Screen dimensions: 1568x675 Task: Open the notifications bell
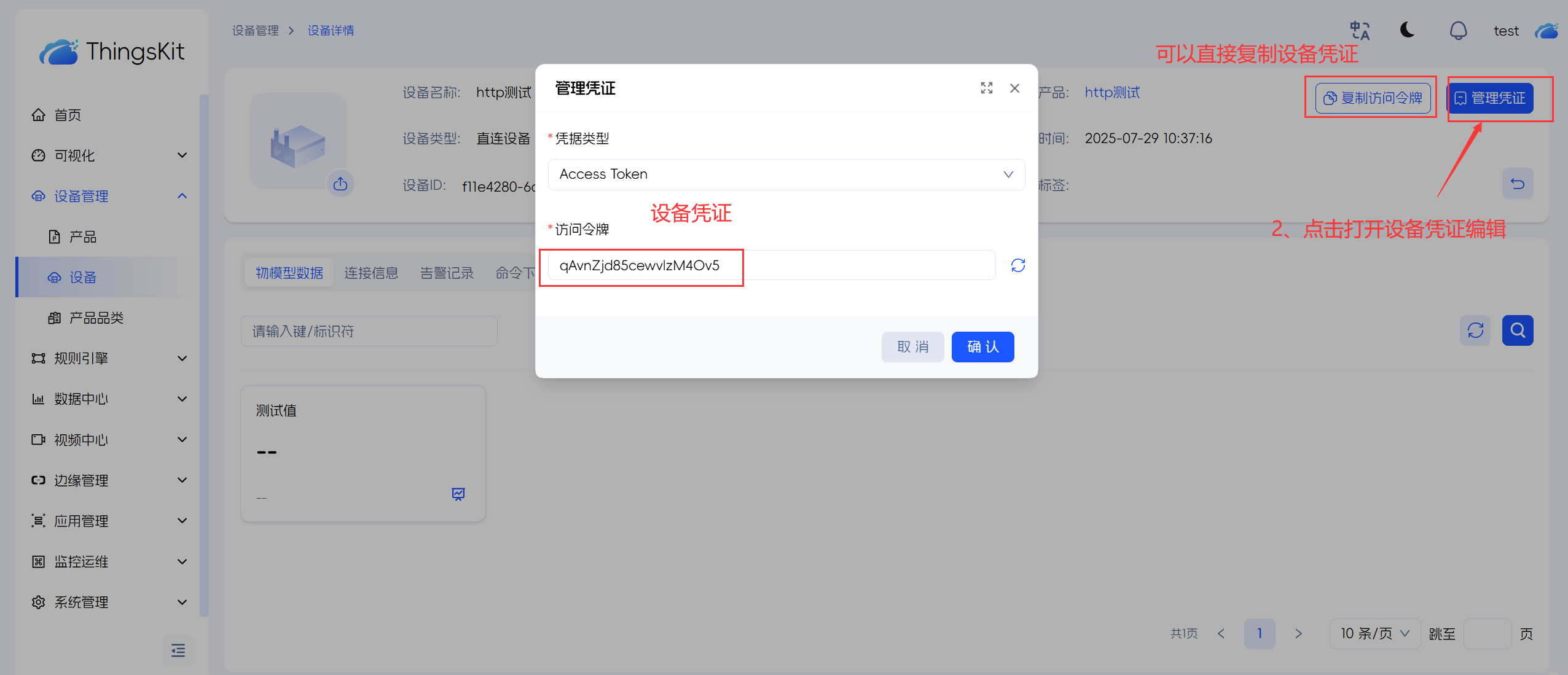[1458, 31]
